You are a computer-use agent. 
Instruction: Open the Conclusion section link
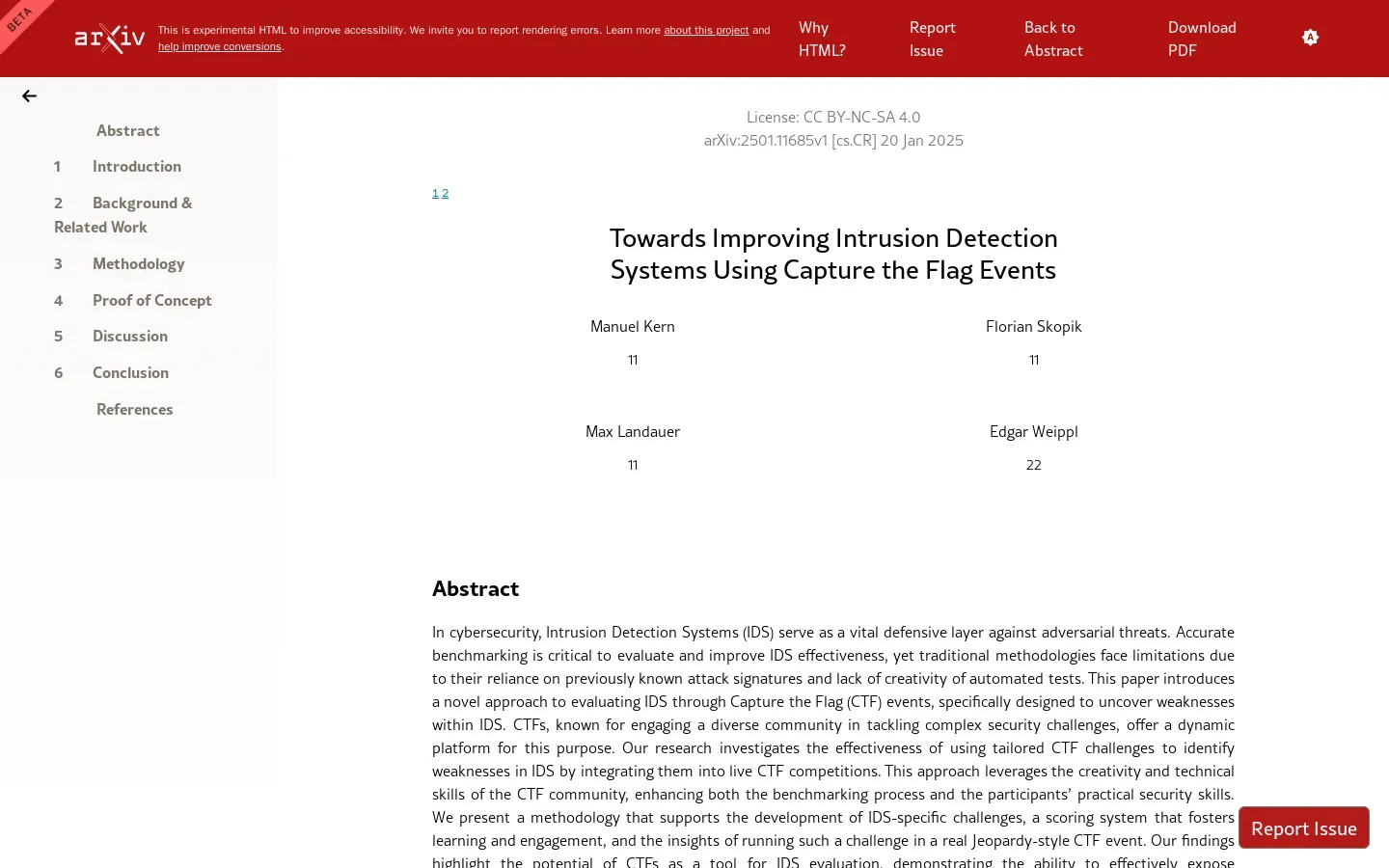pos(130,373)
